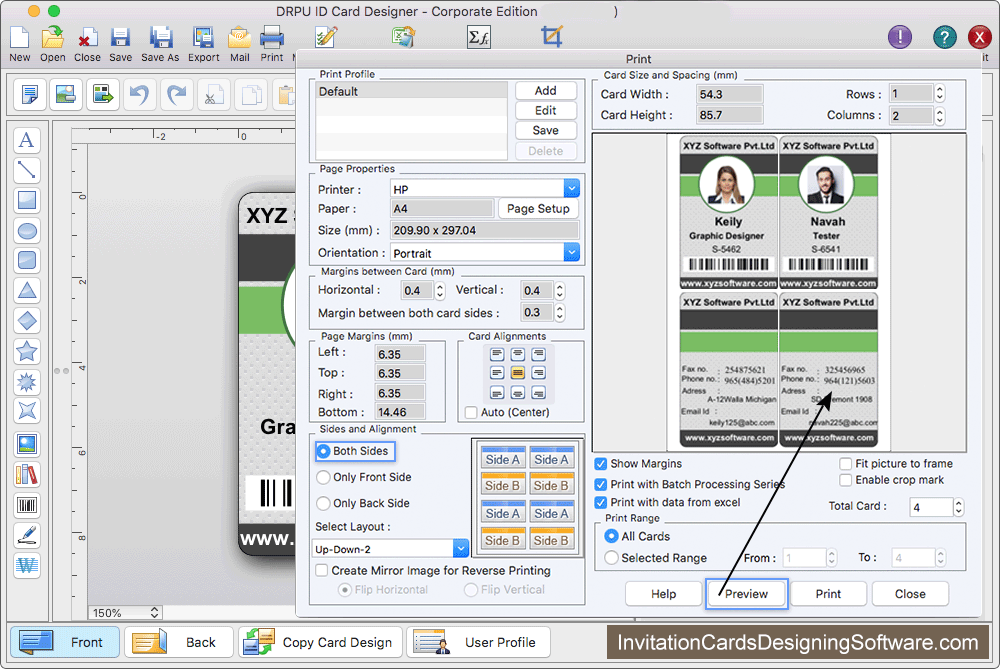Select the Both Sides radio button
Screen dimensions: 1000x669
pyautogui.click(x=323, y=451)
